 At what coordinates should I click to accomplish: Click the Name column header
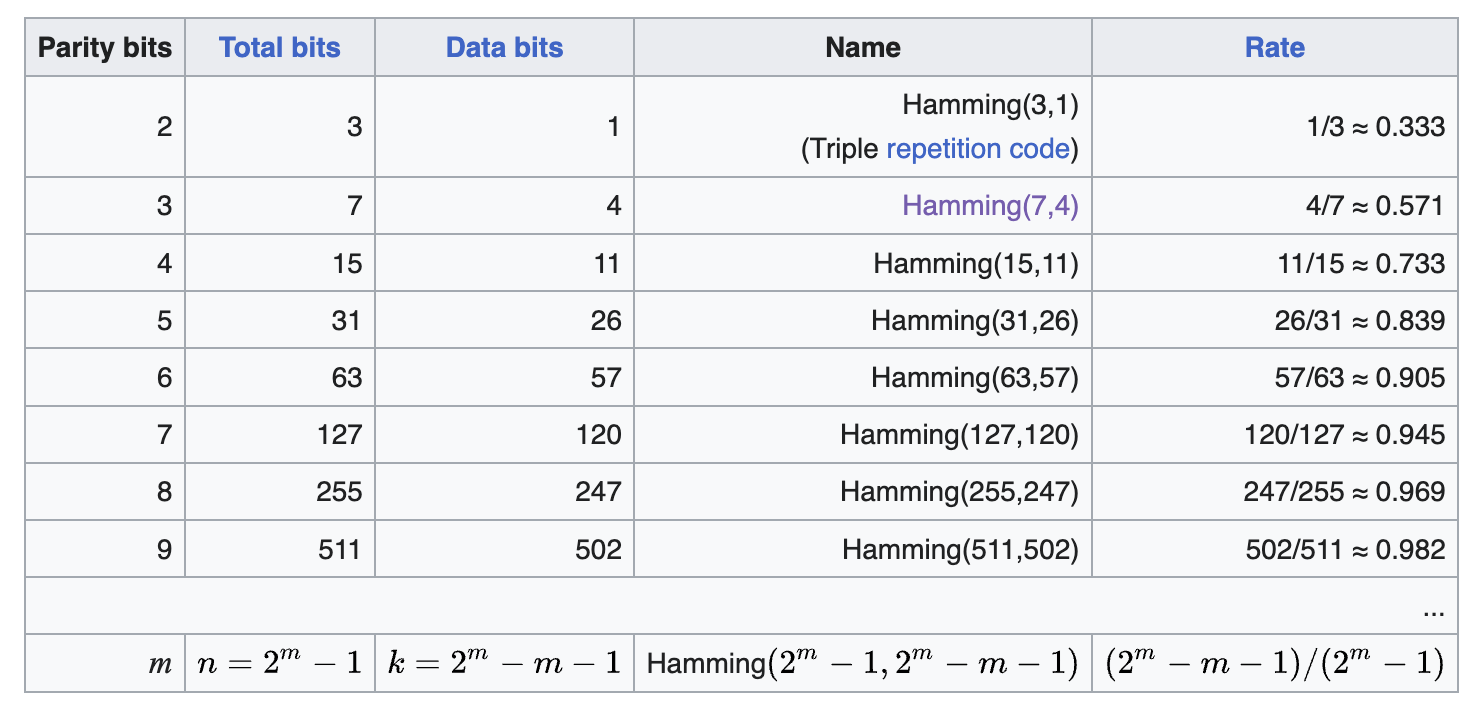[x=862, y=48]
